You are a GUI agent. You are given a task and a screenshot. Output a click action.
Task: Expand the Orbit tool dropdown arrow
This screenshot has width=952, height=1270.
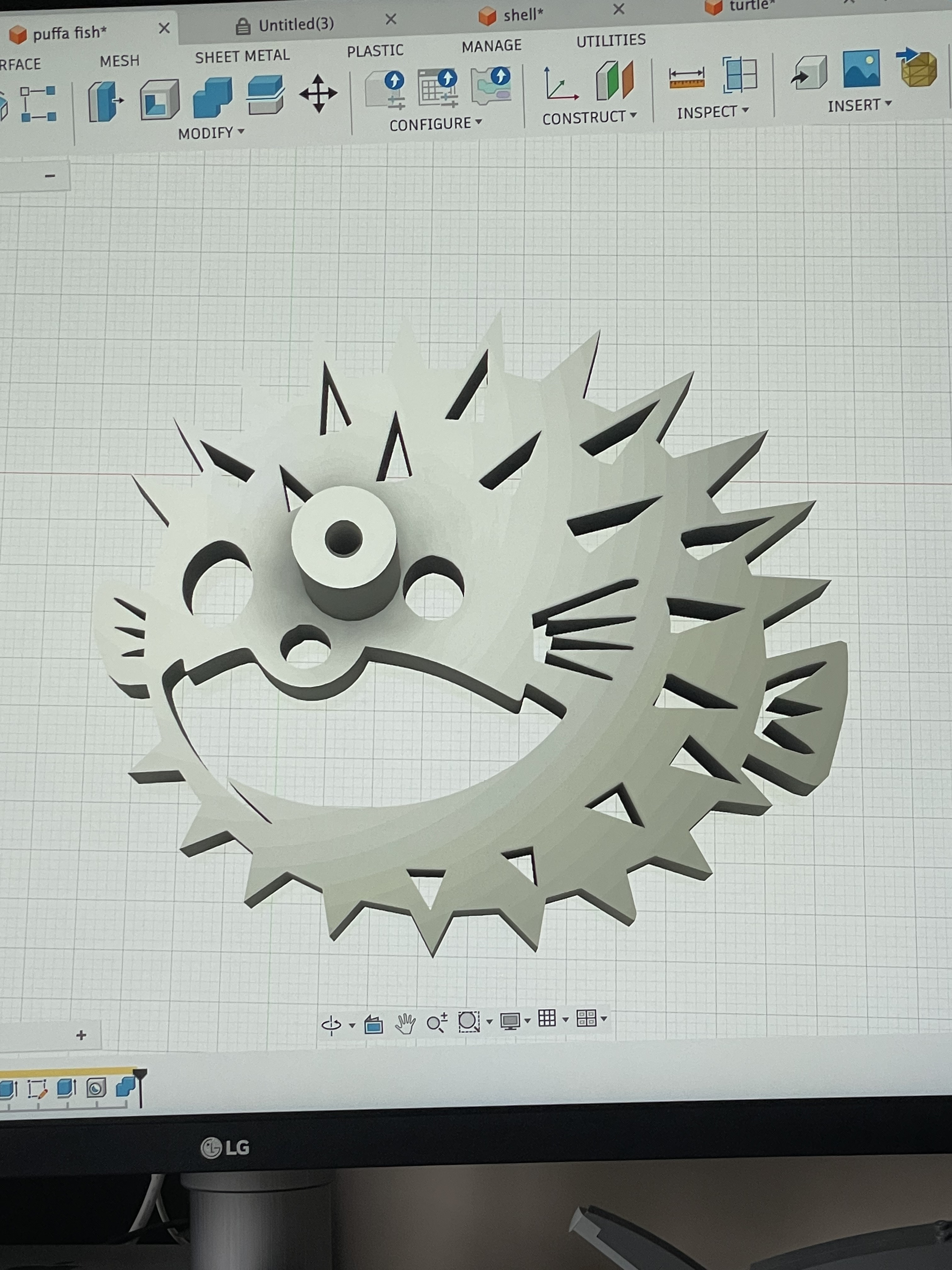pos(352,1025)
